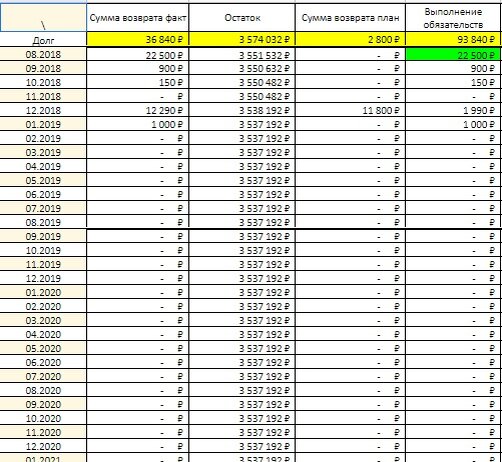Image resolution: width=502 pixels, height=462 pixels.
Task: Select the planned amount cell 11 800 ₽
Action: [x=350, y=110]
